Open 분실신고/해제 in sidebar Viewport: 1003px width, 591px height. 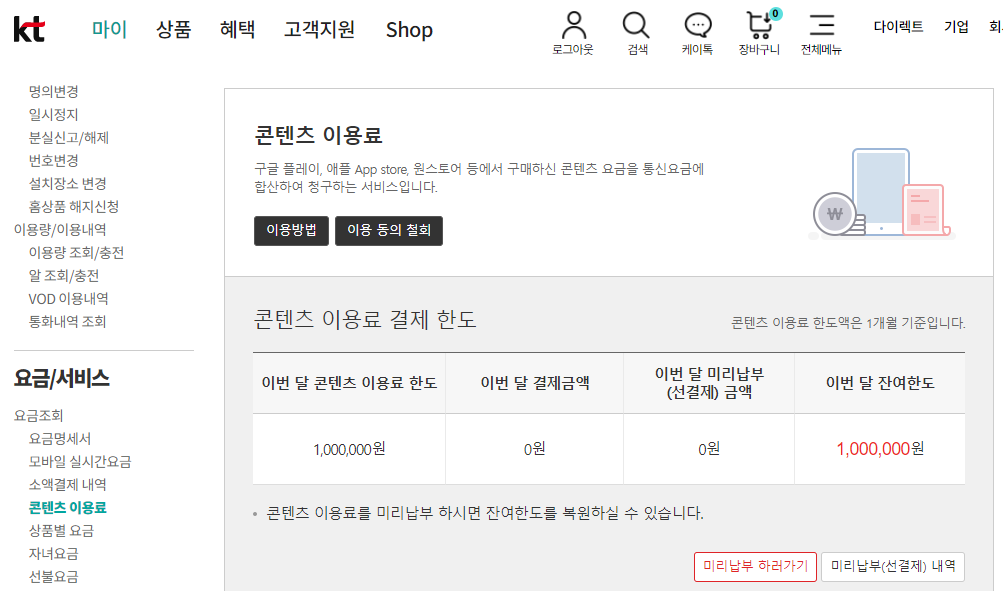[x=68, y=138]
